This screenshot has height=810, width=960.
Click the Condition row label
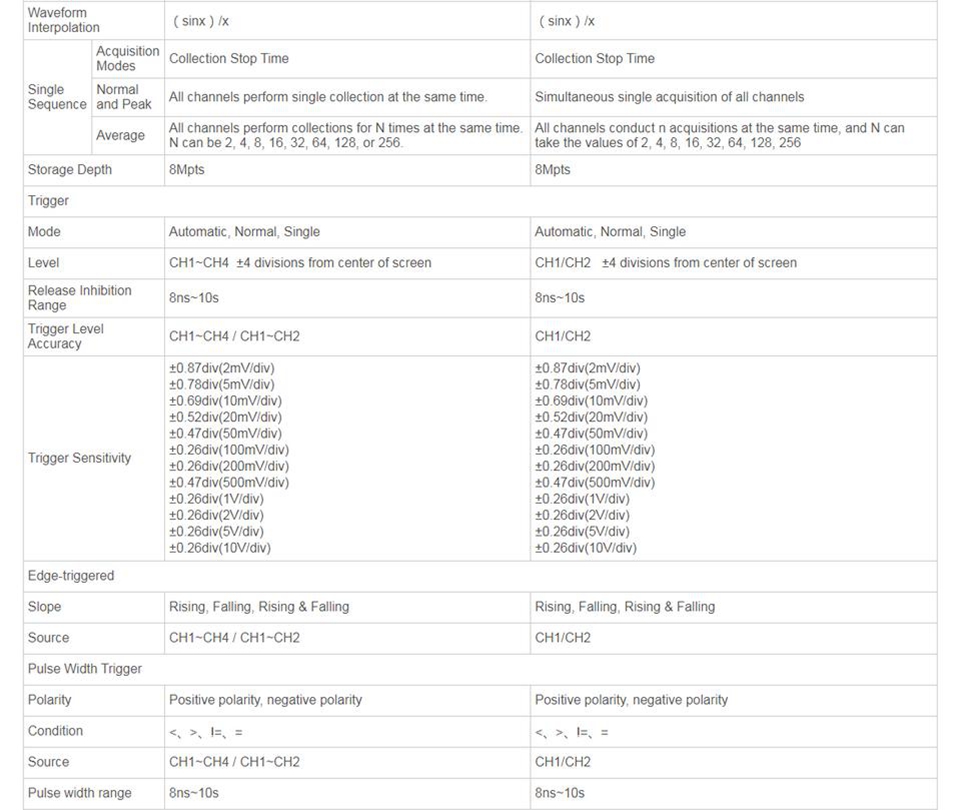pos(55,730)
